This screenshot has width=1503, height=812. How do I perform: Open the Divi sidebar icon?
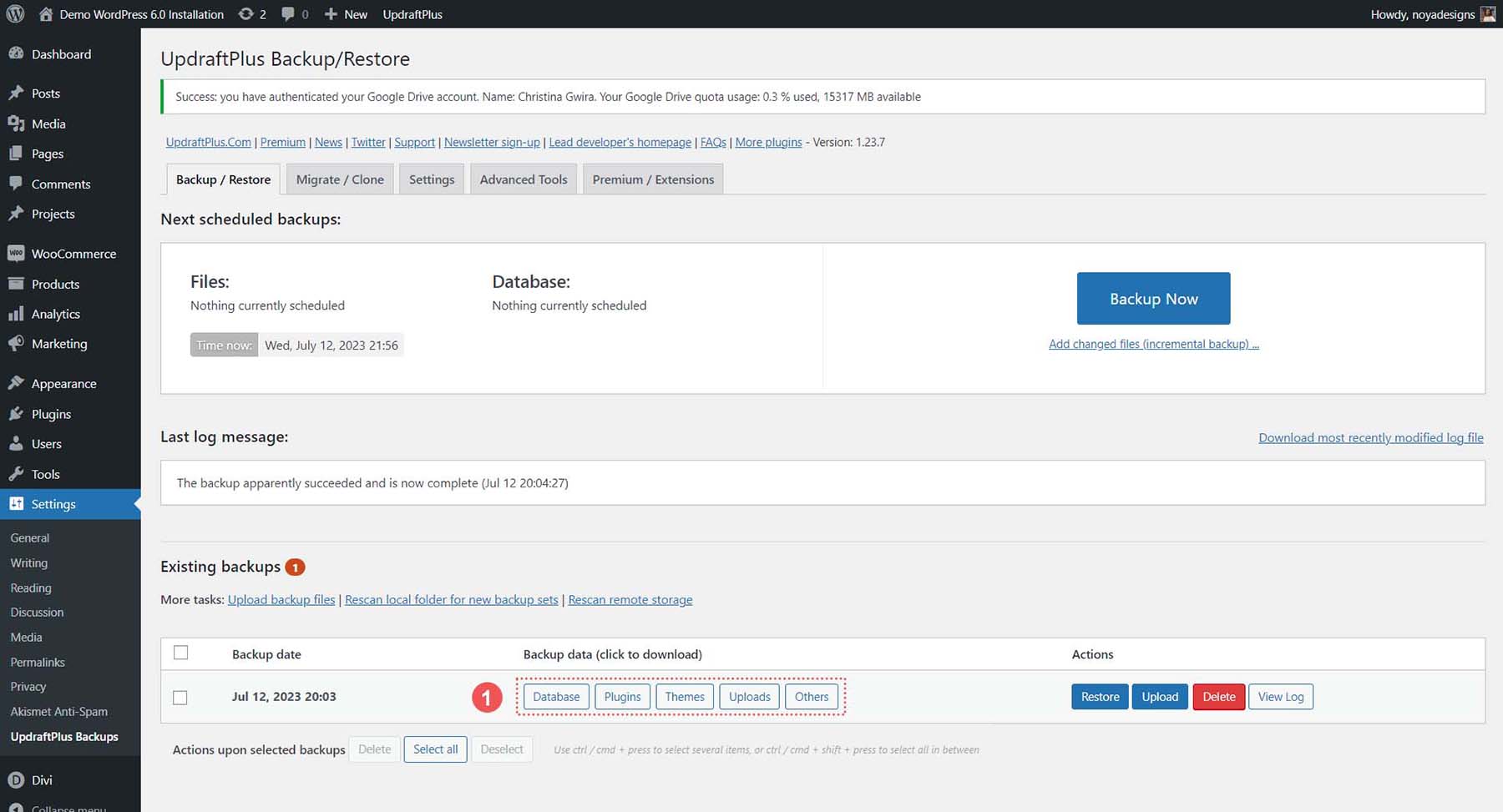[x=17, y=779]
